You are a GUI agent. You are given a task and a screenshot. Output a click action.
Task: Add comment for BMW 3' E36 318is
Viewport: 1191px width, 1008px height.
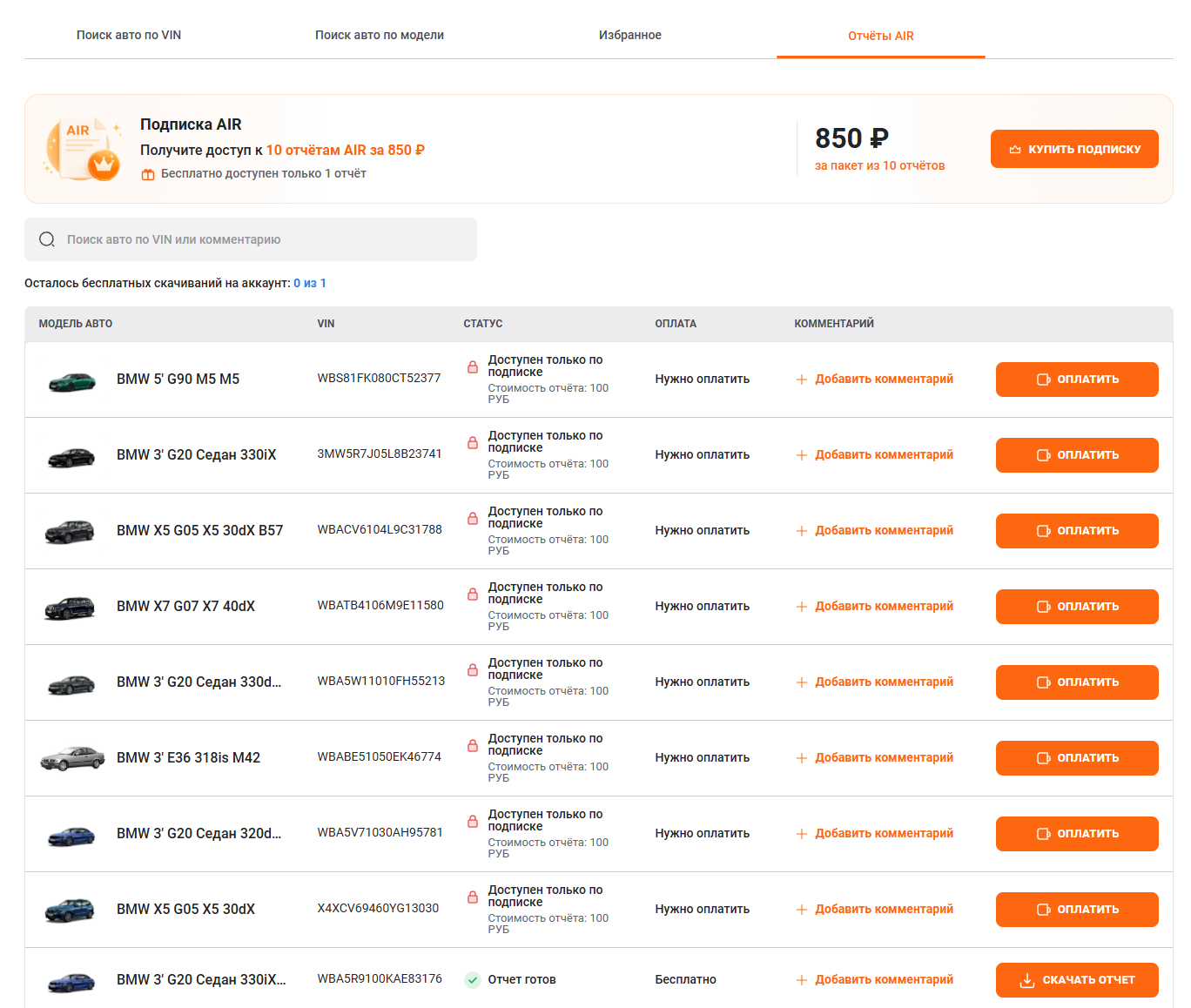click(x=875, y=758)
